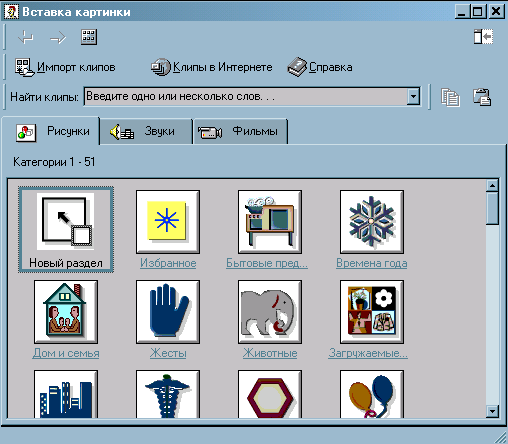Open the Бытовые предметы stove thumbnail

(x=270, y=222)
